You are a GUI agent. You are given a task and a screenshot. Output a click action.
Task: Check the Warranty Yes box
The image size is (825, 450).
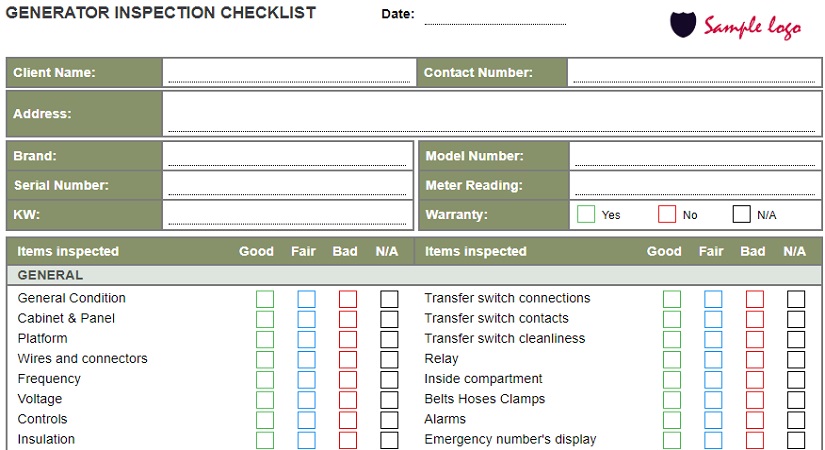tap(586, 214)
